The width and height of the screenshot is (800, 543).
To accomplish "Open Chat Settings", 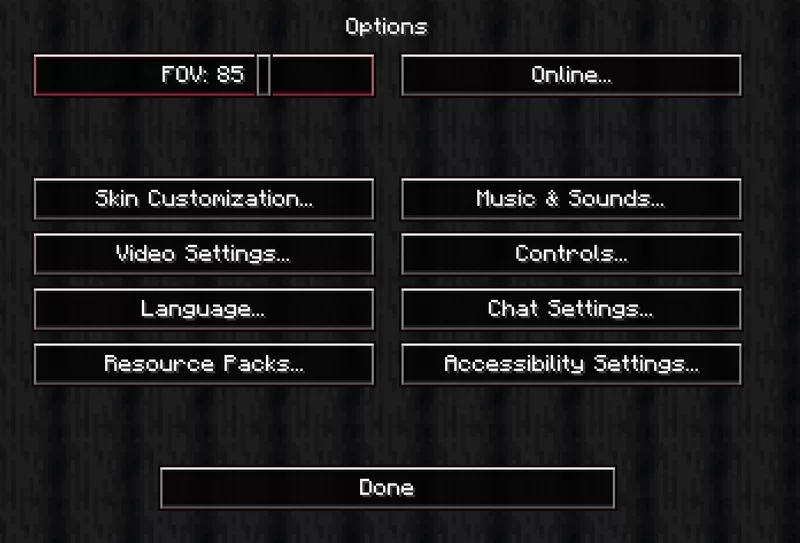I will point(571,309).
